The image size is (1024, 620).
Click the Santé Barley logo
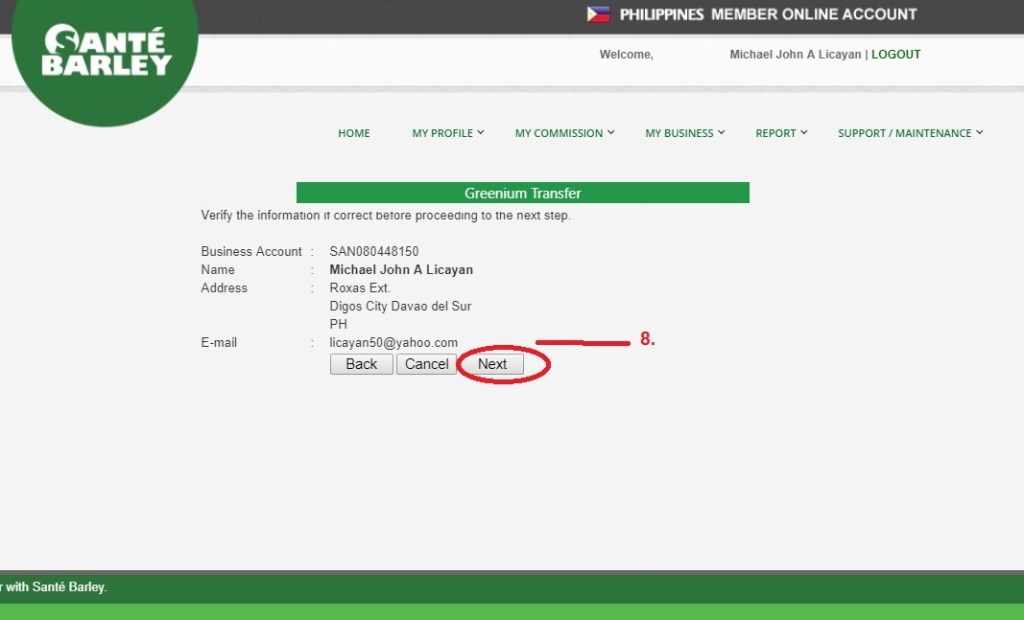pyautogui.click(x=107, y=52)
